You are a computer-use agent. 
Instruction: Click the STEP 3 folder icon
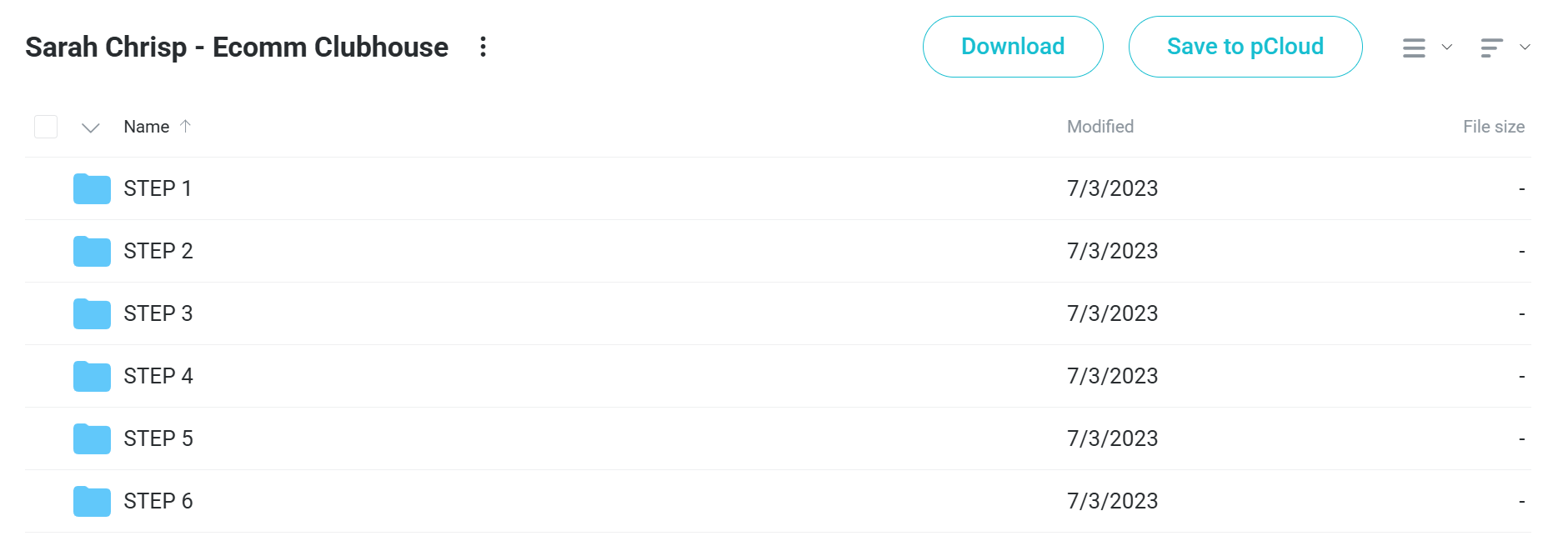coord(92,314)
